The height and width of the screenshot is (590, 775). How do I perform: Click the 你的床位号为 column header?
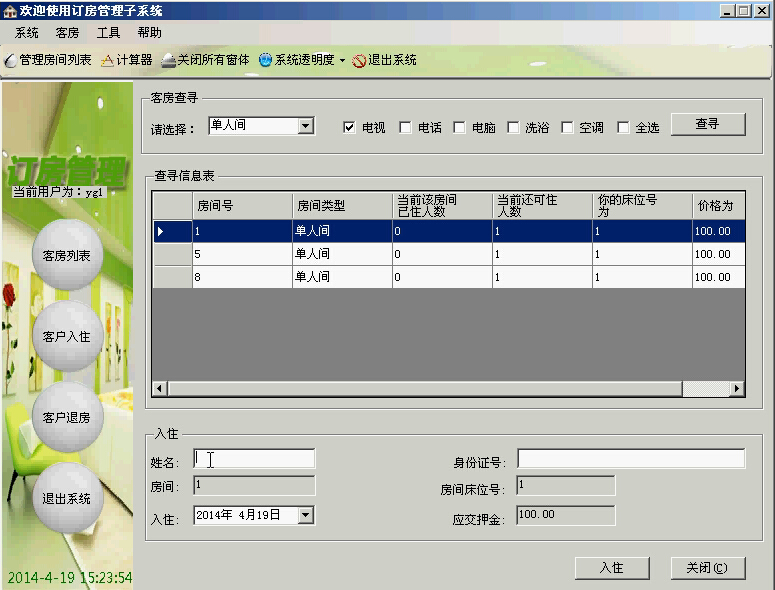click(x=643, y=206)
